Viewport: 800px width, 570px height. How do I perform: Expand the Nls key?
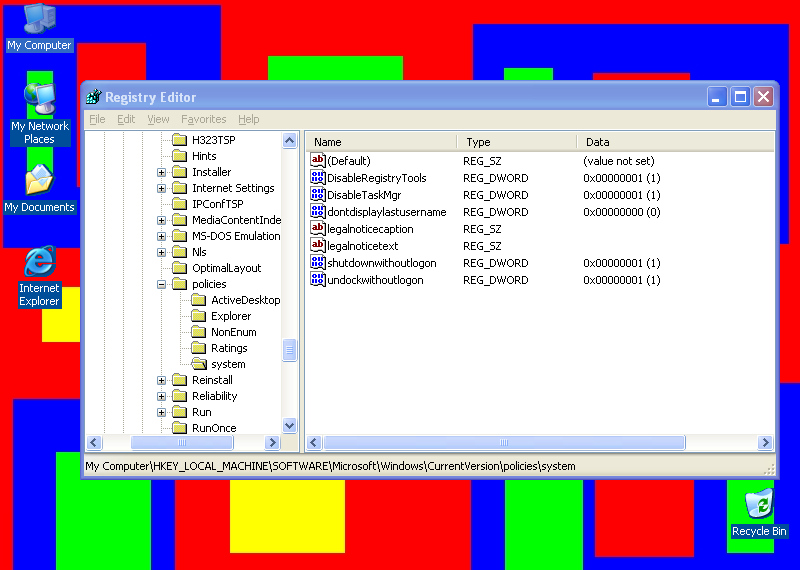[x=161, y=252]
